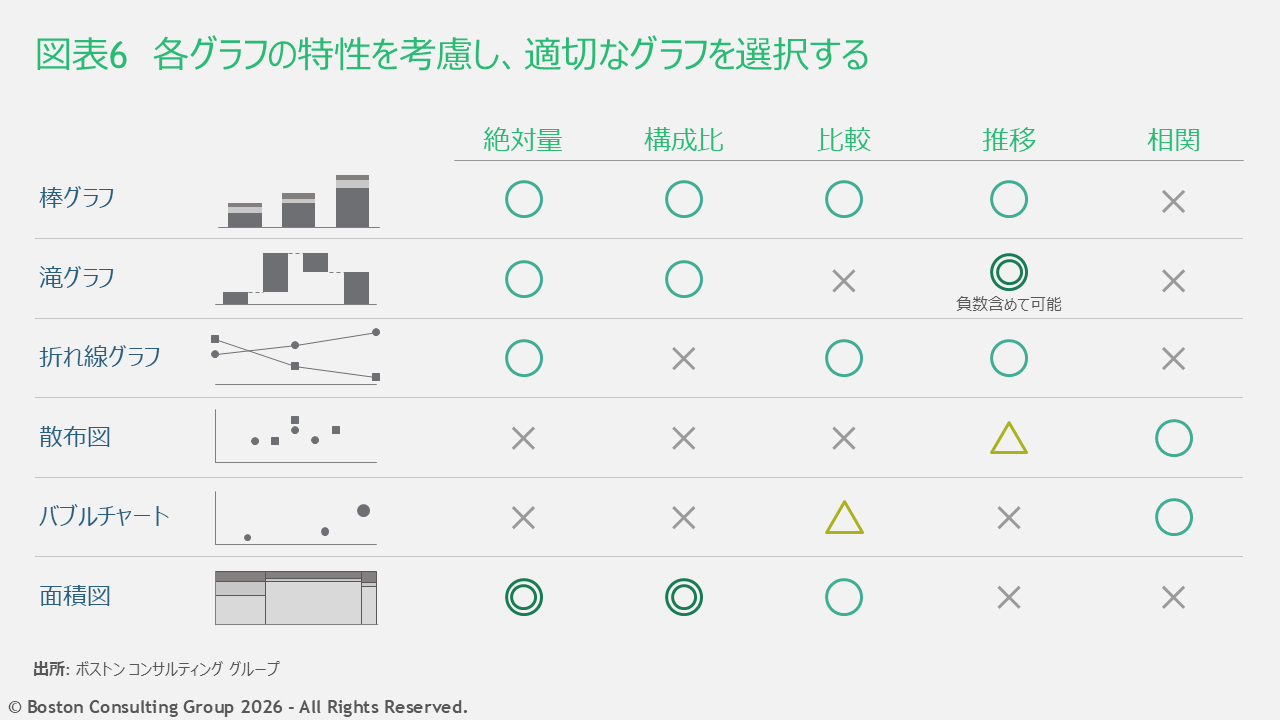Click the triangle in the 散布図 row
The height and width of the screenshot is (720, 1280).
1009,439
